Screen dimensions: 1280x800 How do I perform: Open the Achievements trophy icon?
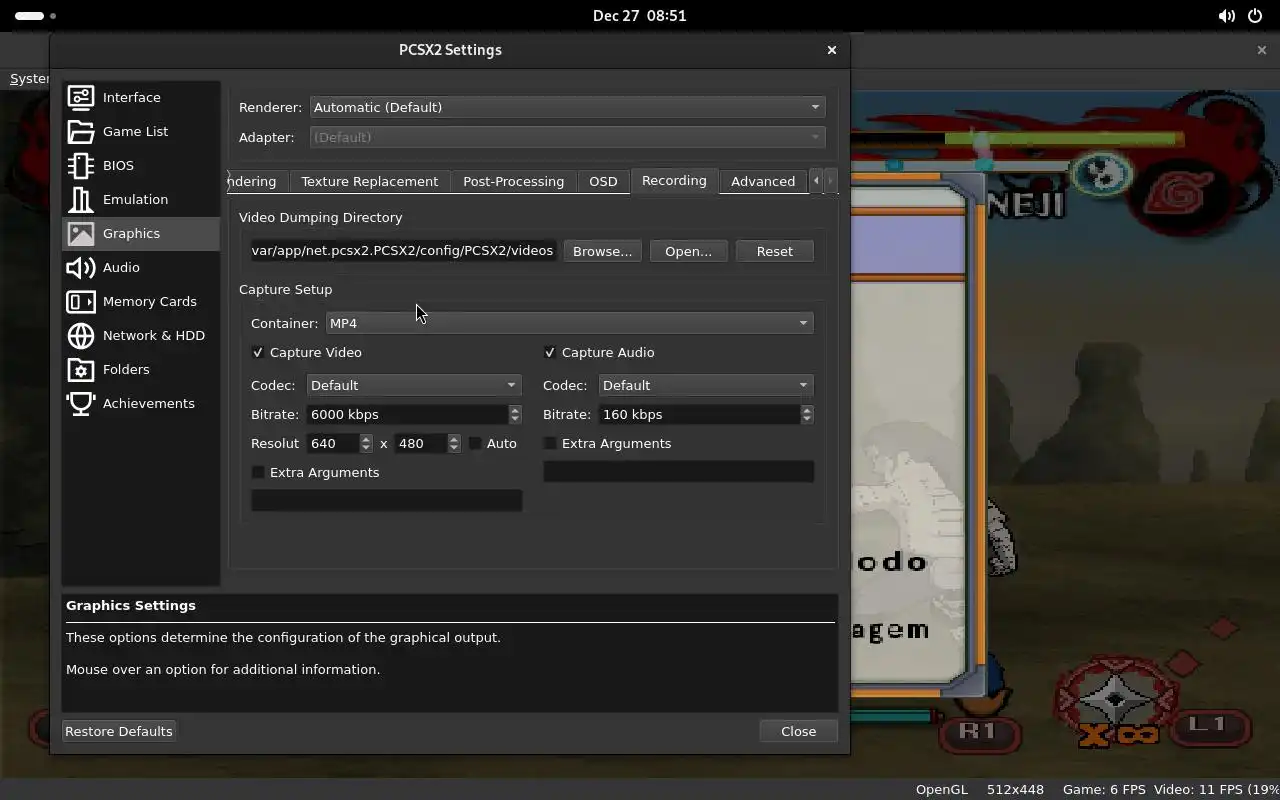tap(81, 403)
